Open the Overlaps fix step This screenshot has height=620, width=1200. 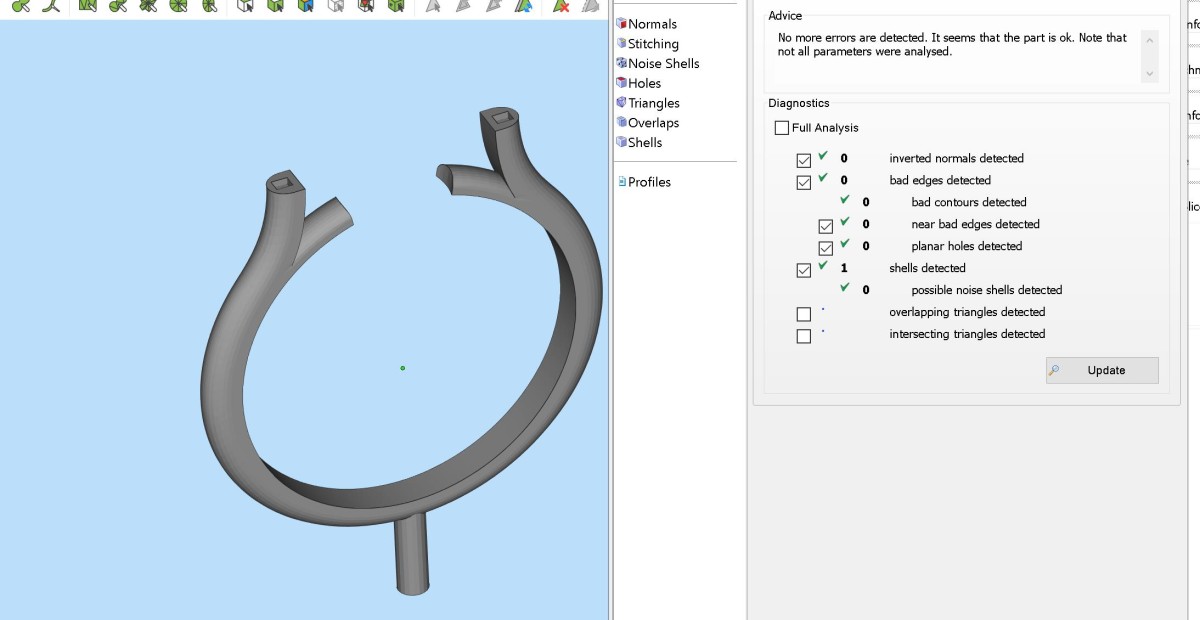click(x=653, y=123)
